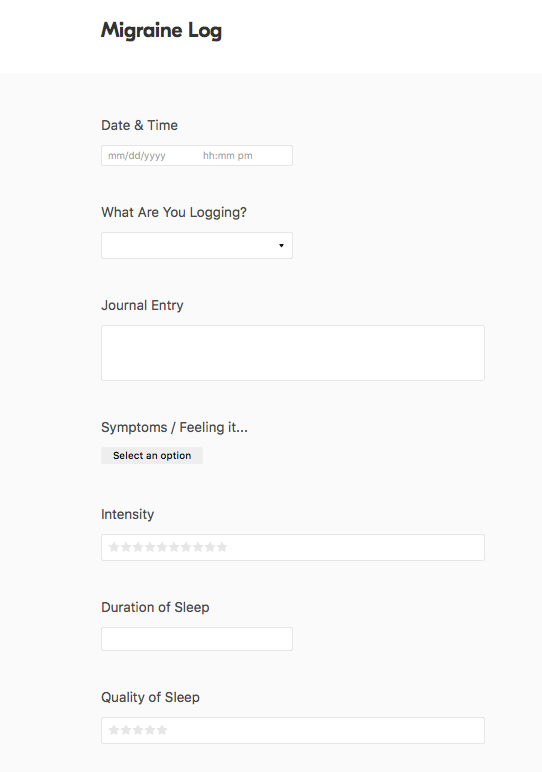The height and width of the screenshot is (772, 542).
Task: Focus the mm/dd/yyyy date field
Action: tap(137, 156)
